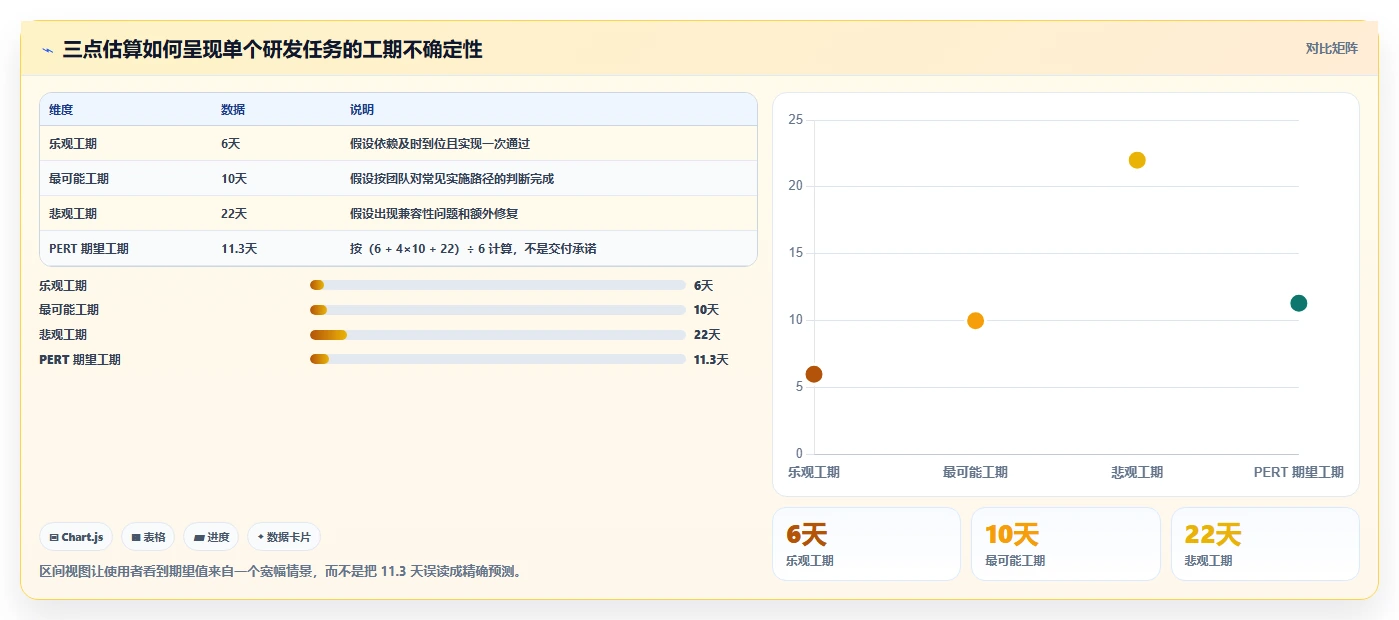Click the green PERT 期望工期 chart point
The image size is (1399, 620).
[x=1299, y=303]
